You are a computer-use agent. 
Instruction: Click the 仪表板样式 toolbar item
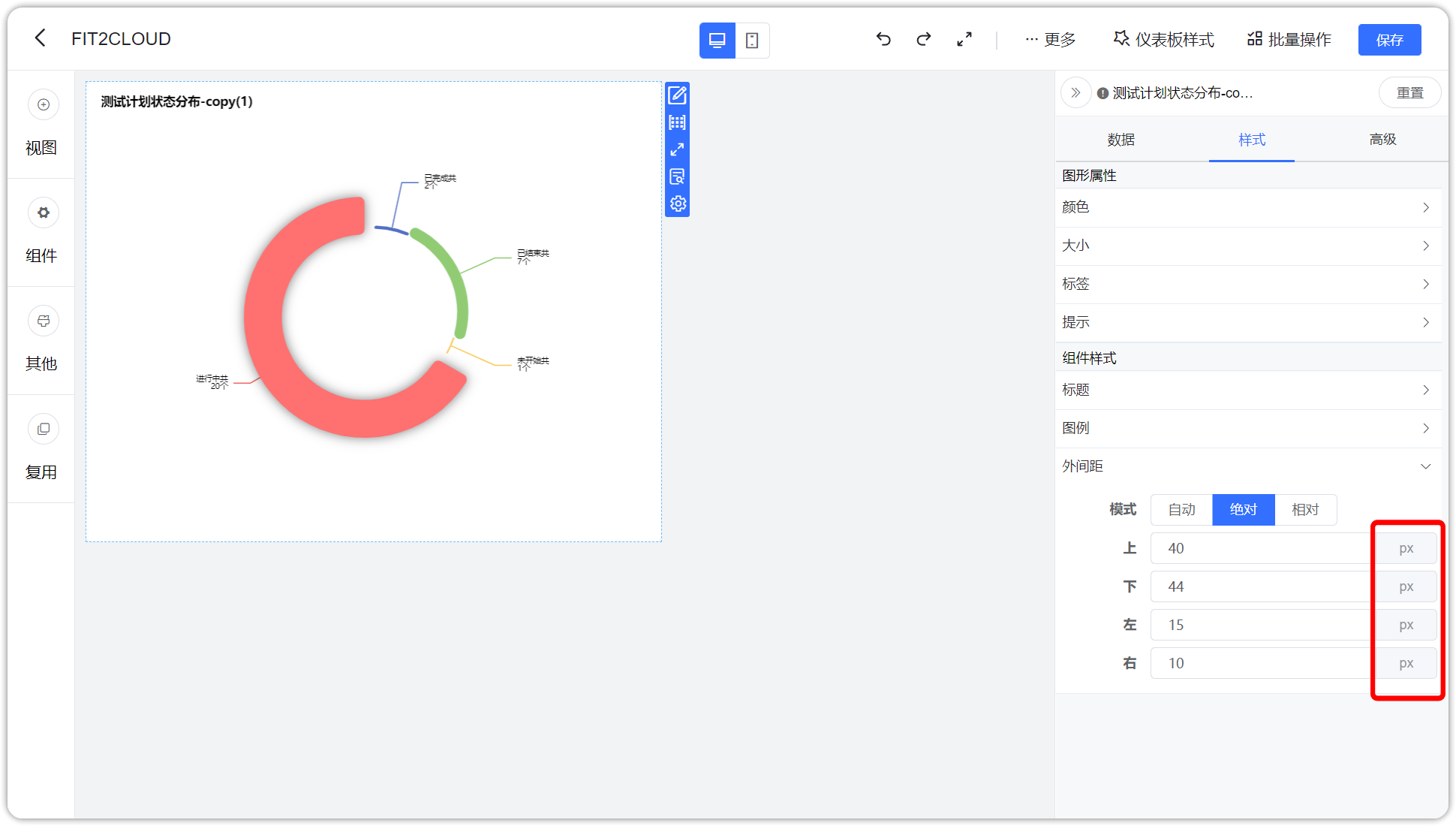coord(1163,39)
